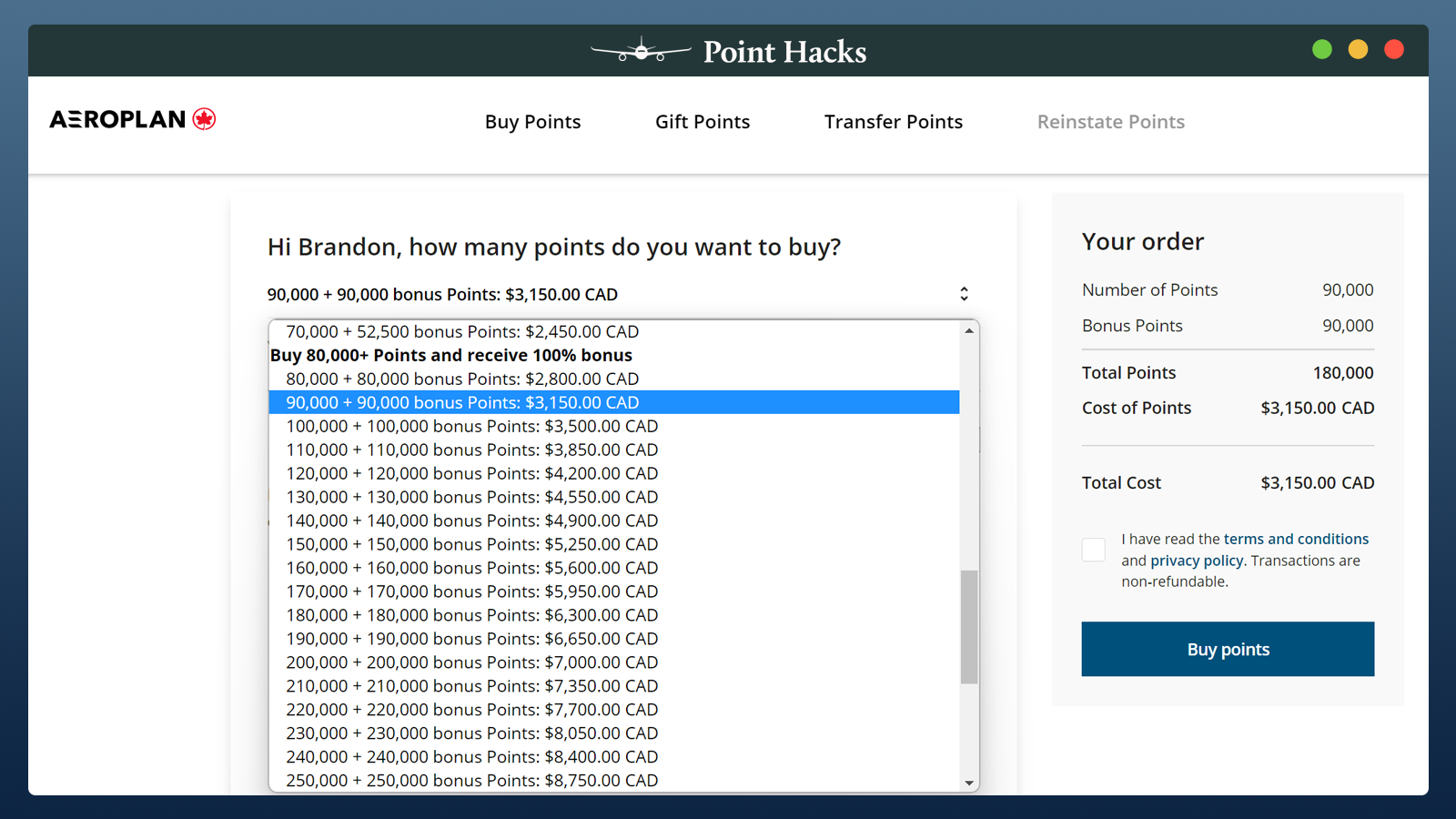Click the Aeroplan logo
1456x819 pixels.
(133, 119)
